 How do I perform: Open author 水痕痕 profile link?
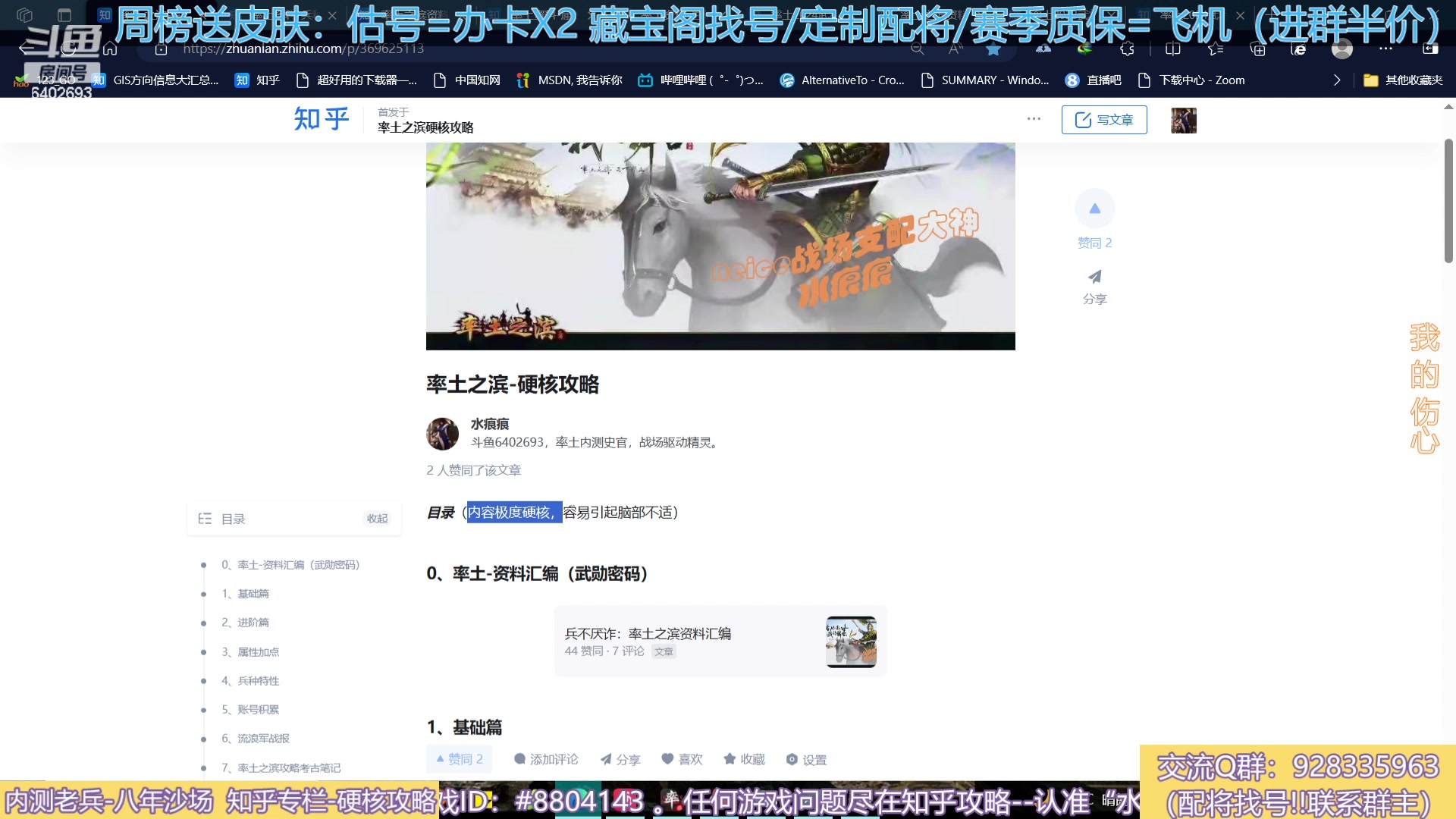click(x=490, y=424)
